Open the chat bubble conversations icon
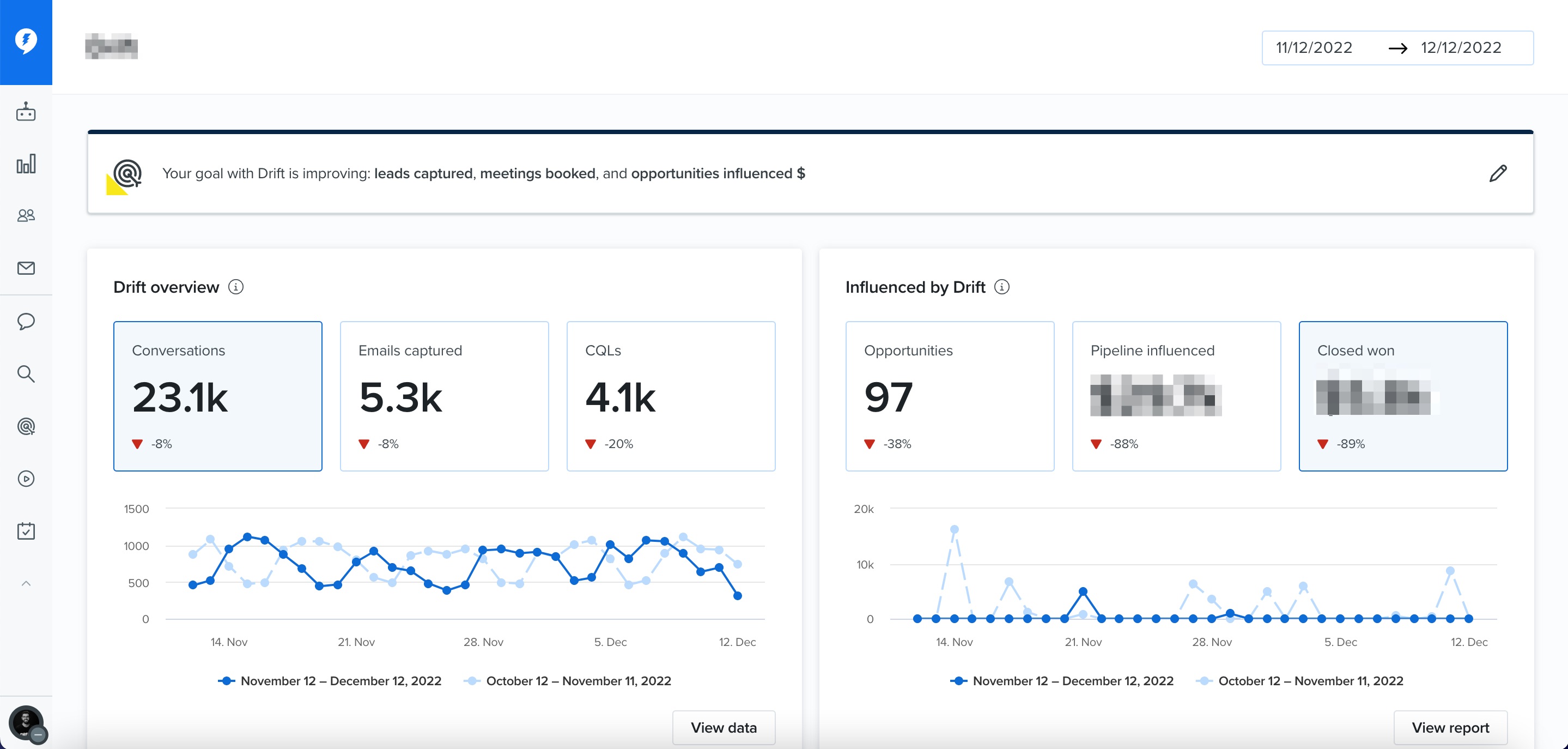This screenshot has height=749, width=1568. (26, 322)
